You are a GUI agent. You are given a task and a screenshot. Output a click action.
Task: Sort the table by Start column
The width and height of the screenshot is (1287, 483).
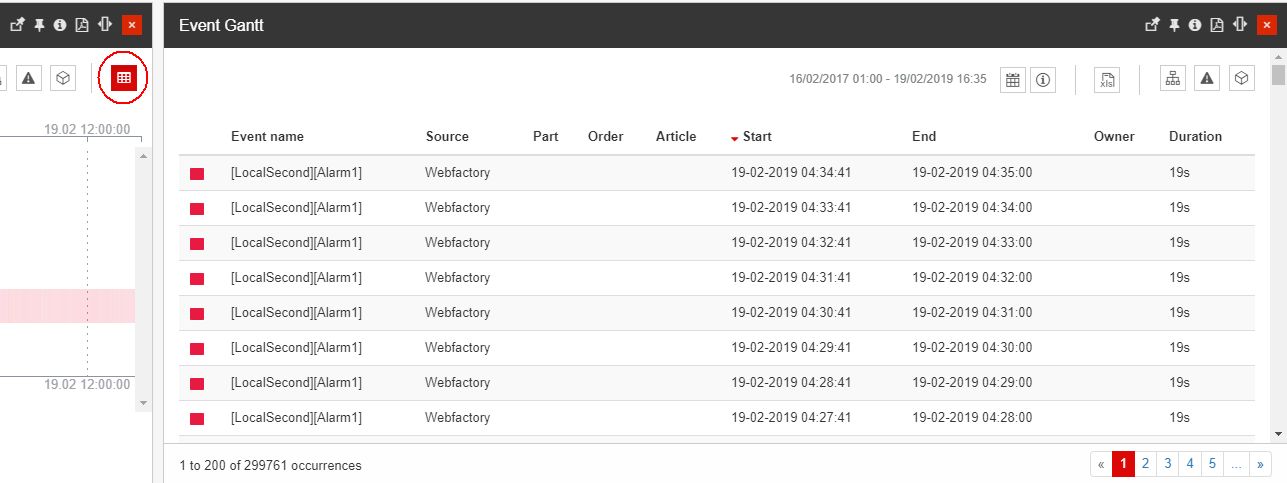(757, 137)
